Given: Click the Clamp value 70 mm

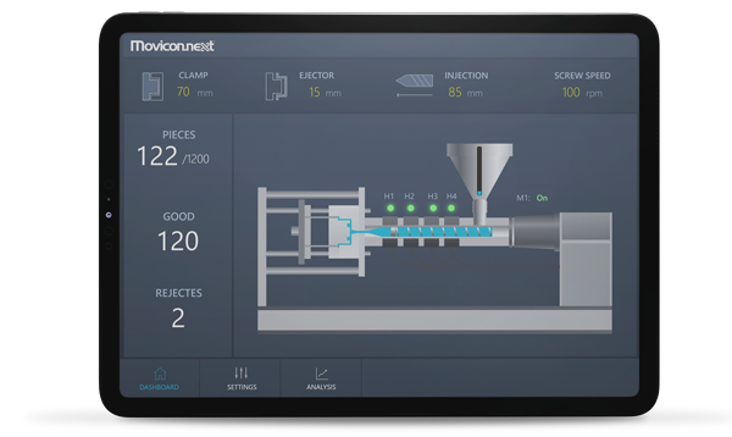Looking at the screenshot, I should [195, 92].
